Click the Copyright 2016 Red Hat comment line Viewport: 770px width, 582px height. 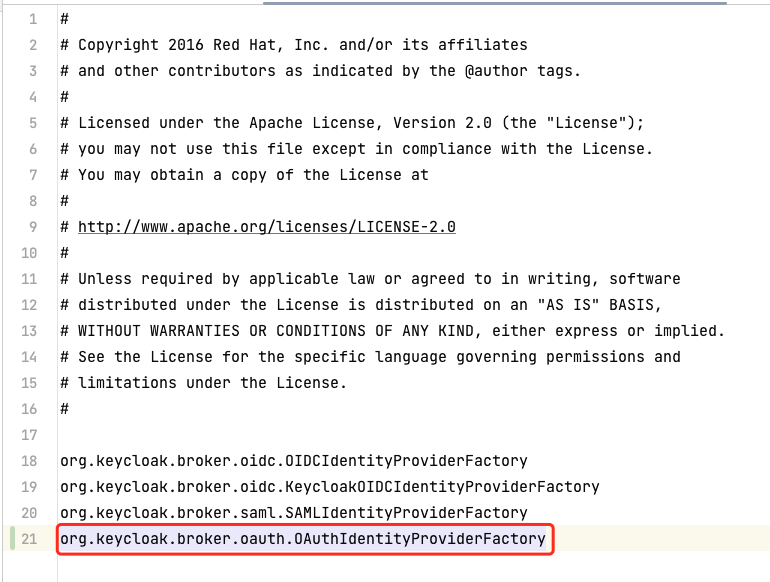[x=294, y=45]
